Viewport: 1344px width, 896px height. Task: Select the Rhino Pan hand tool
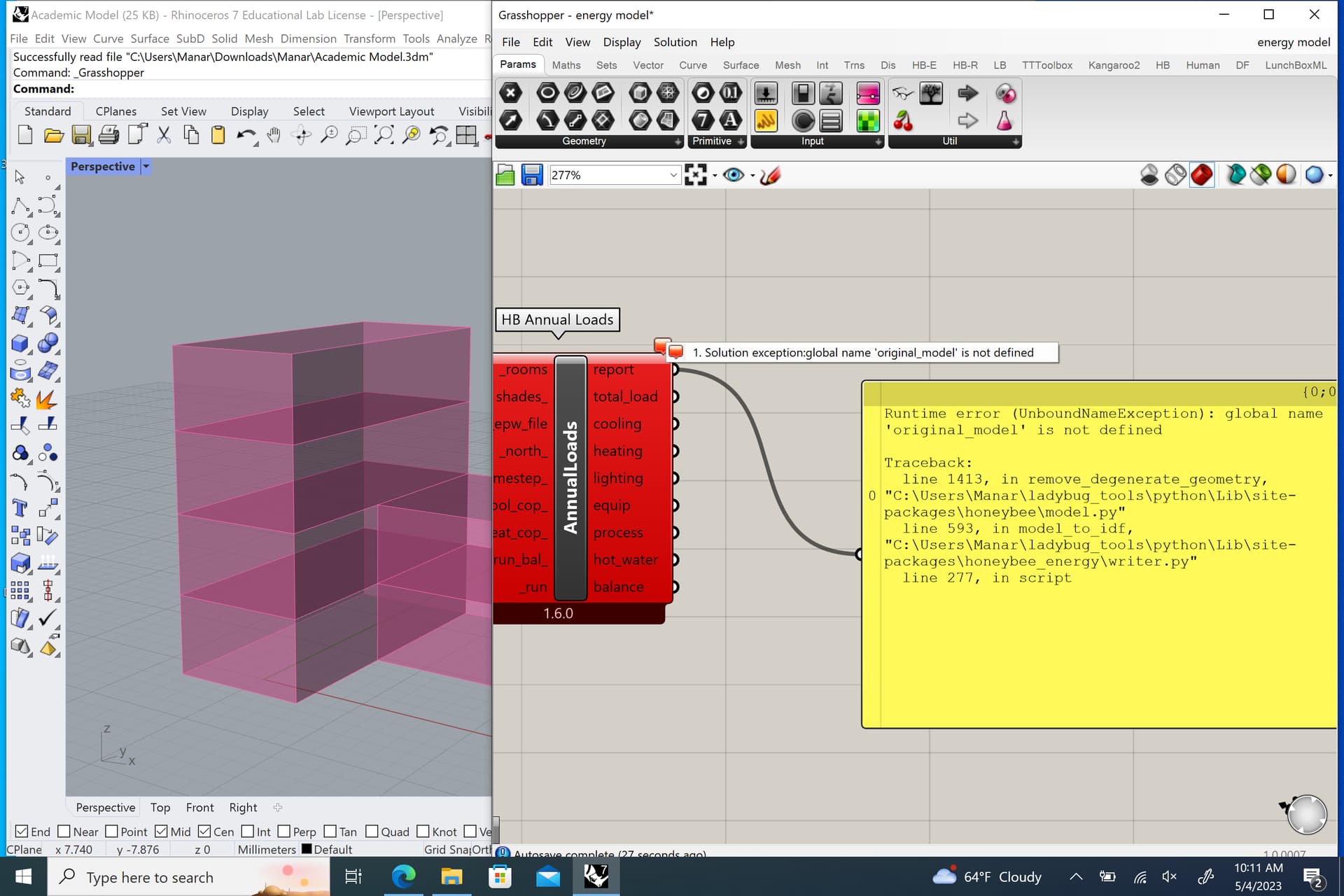pos(274,134)
